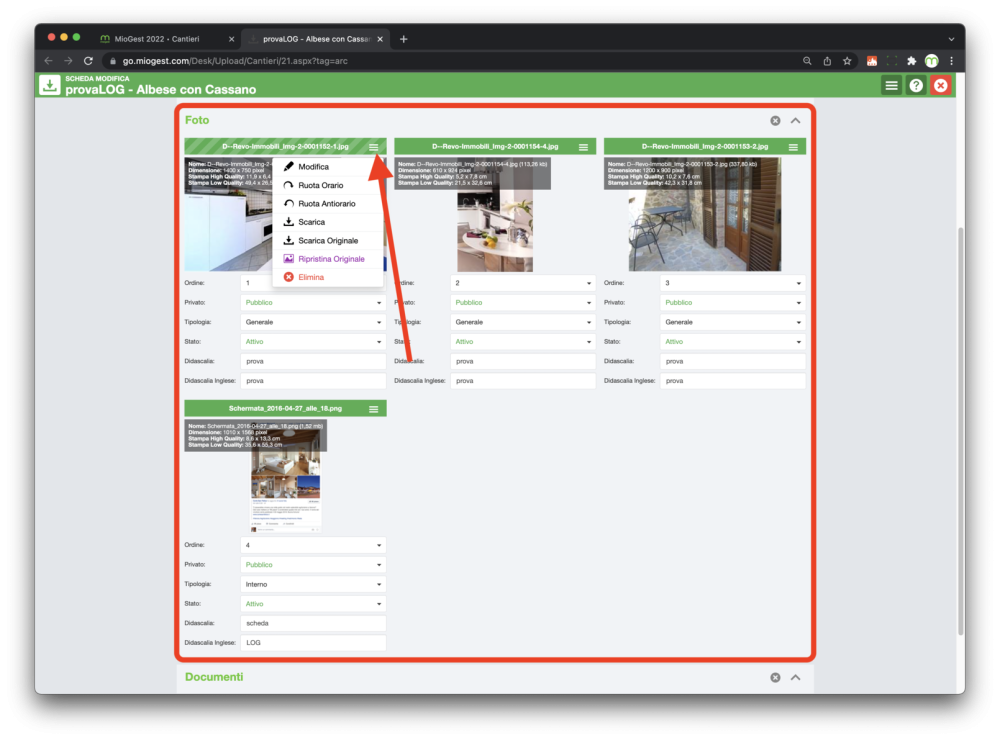Open Ordine dropdown showing value 4
Screen dimensions: 1000x740
313,545
